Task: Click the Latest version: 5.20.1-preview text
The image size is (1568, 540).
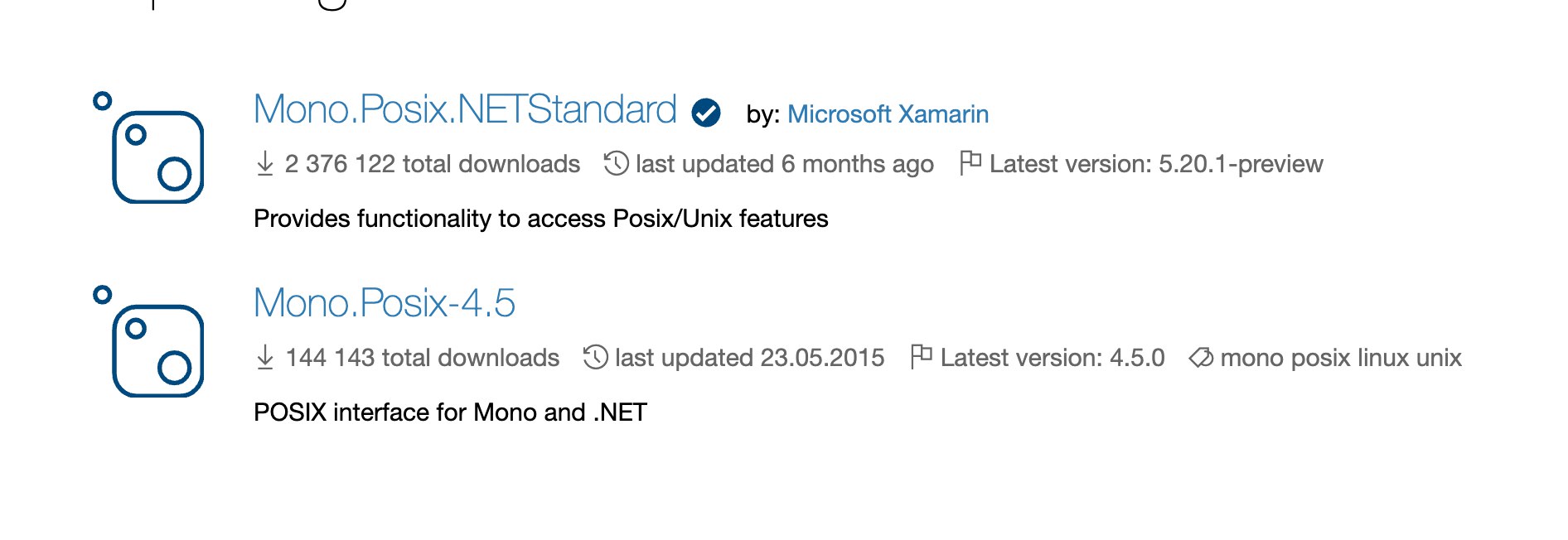Action: coord(1156,164)
